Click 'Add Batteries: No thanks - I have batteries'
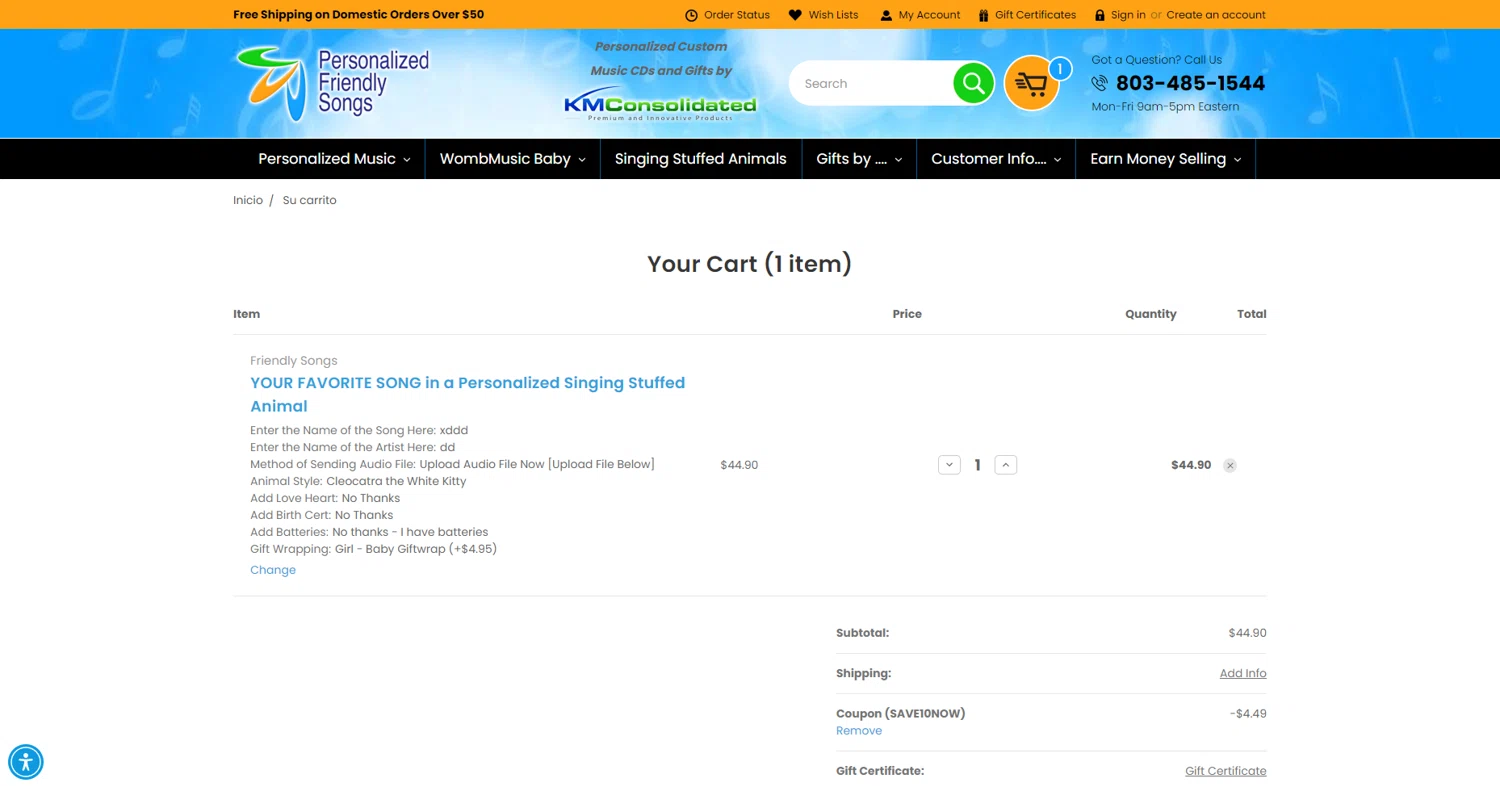This screenshot has height=786, width=1500. pyautogui.click(x=369, y=532)
